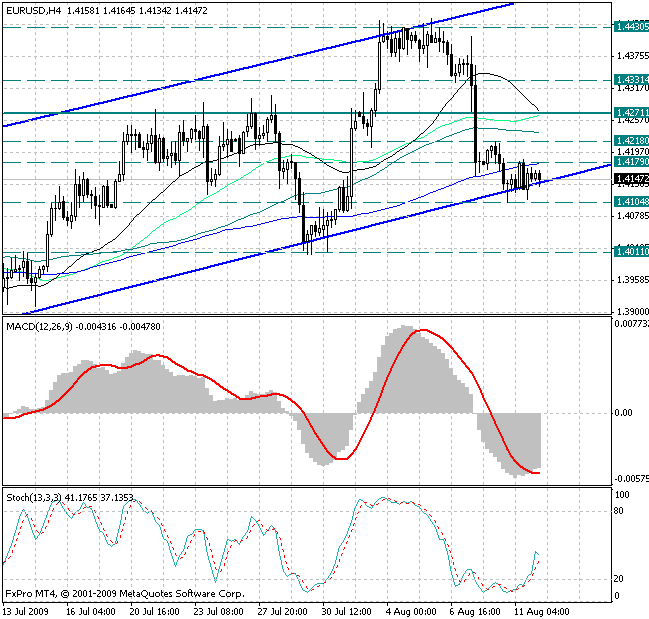Screen dimensions: 649x619
Task: Click the 27 Jul 20:00 time label
Action: pyautogui.click(x=283, y=612)
